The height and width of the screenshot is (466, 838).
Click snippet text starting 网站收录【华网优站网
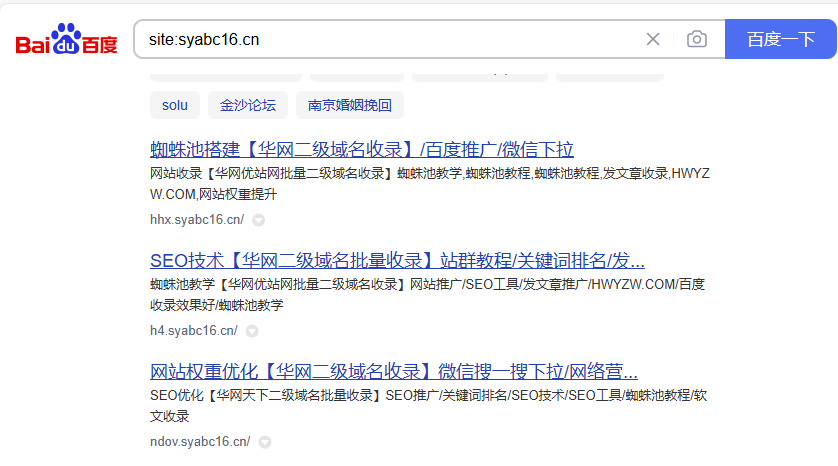pos(430,184)
